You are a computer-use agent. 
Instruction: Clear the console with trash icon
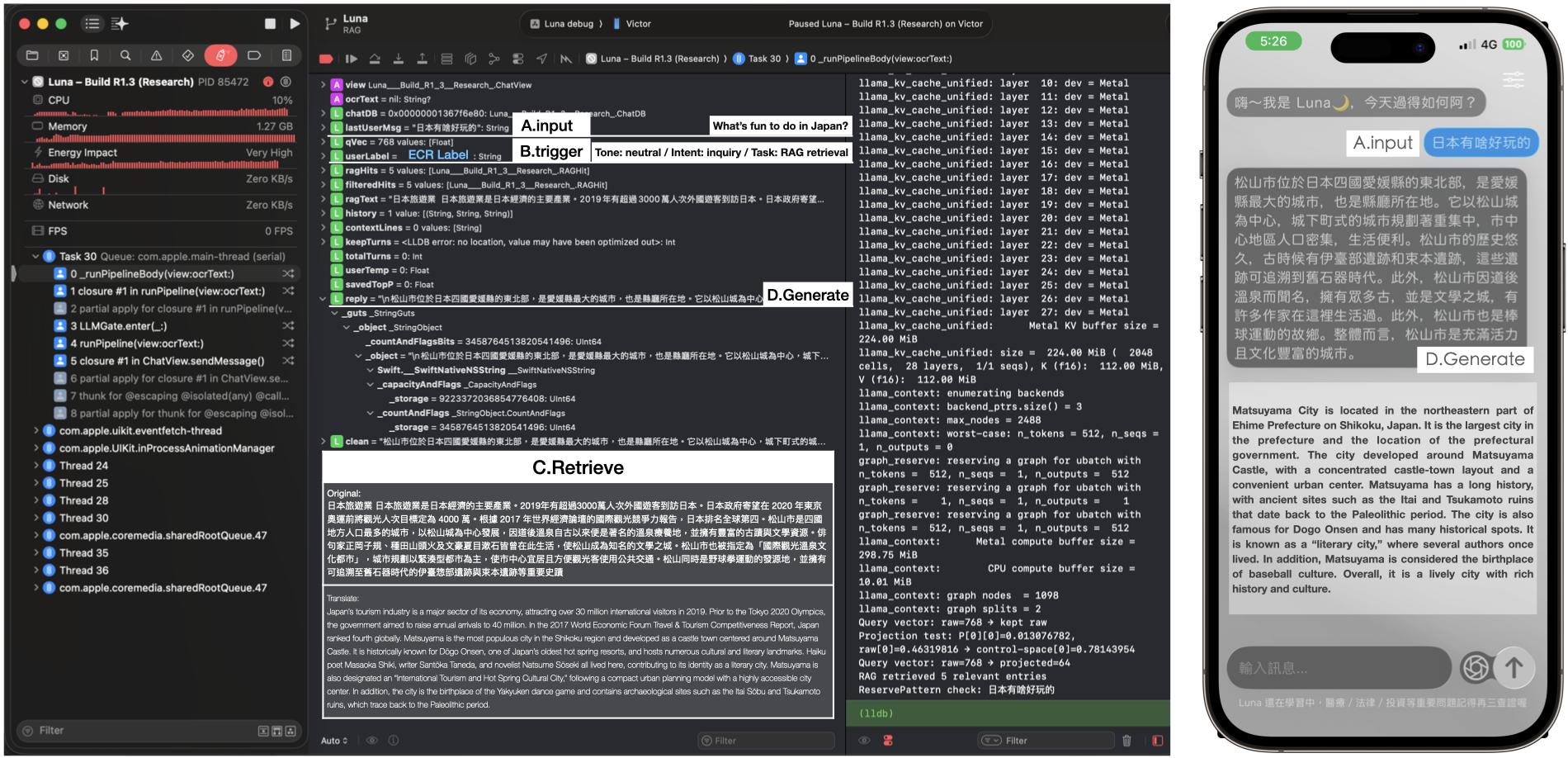click(x=1126, y=741)
